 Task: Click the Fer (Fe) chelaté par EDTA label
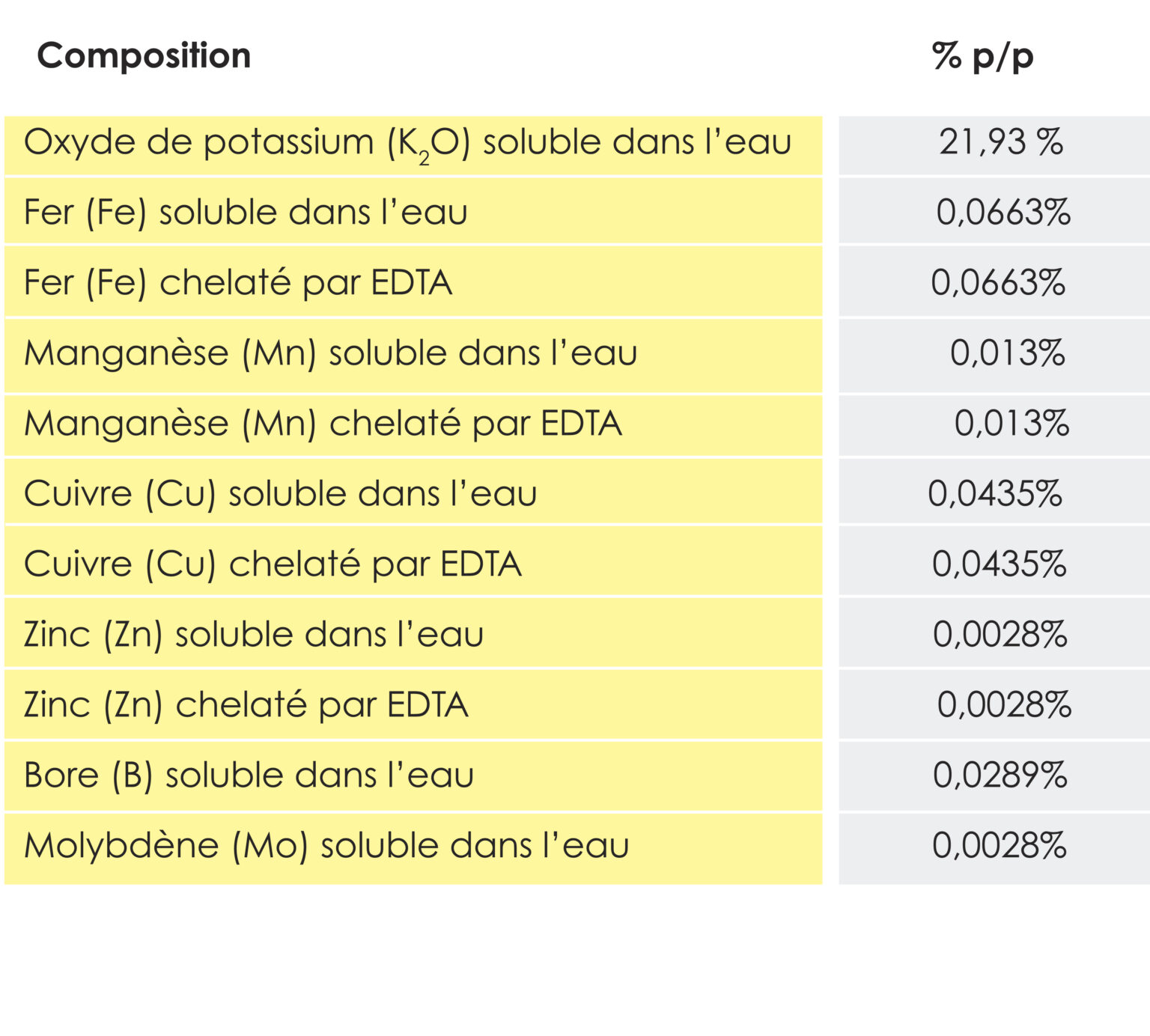pos(238,283)
